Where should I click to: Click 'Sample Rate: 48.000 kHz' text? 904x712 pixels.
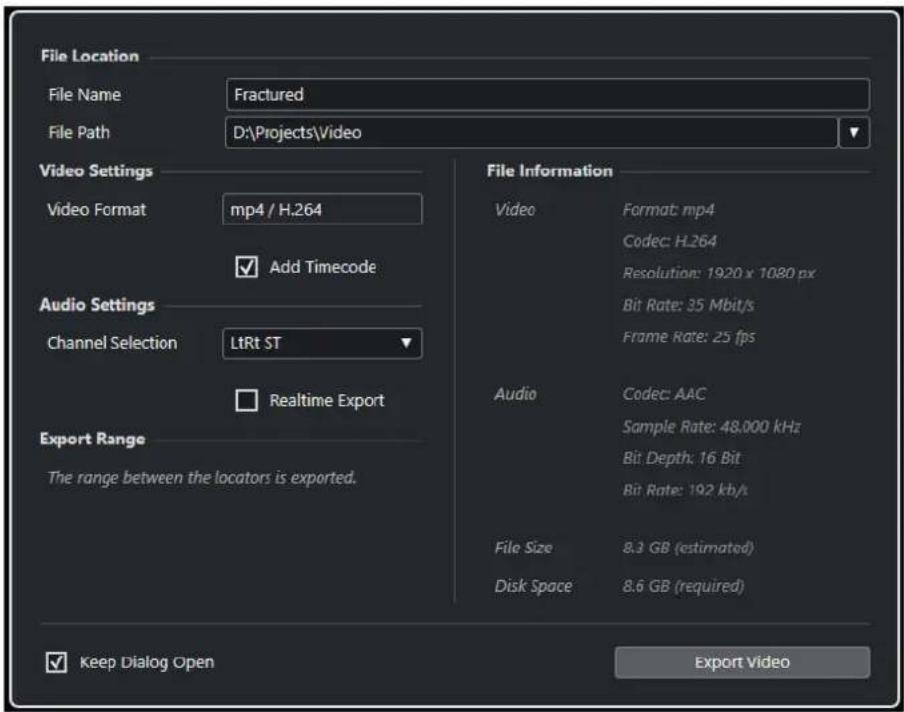click(x=711, y=427)
